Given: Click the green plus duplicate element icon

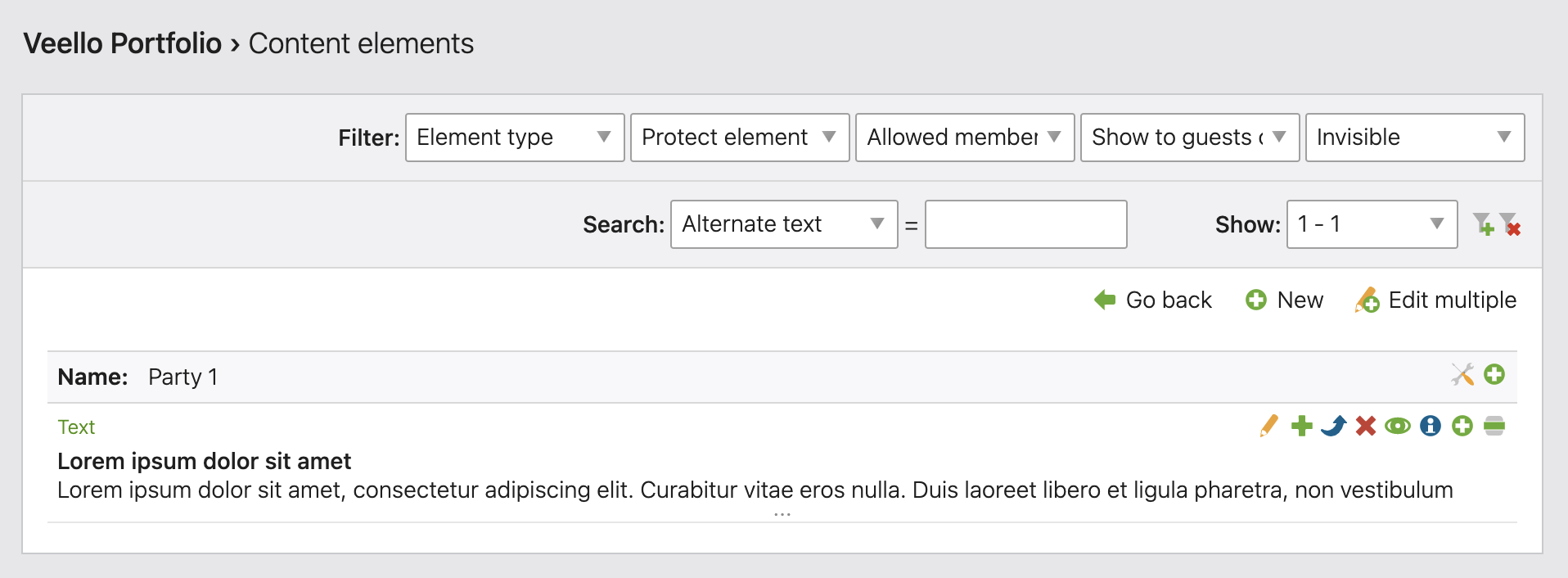Looking at the screenshot, I should [x=1301, y=426].
